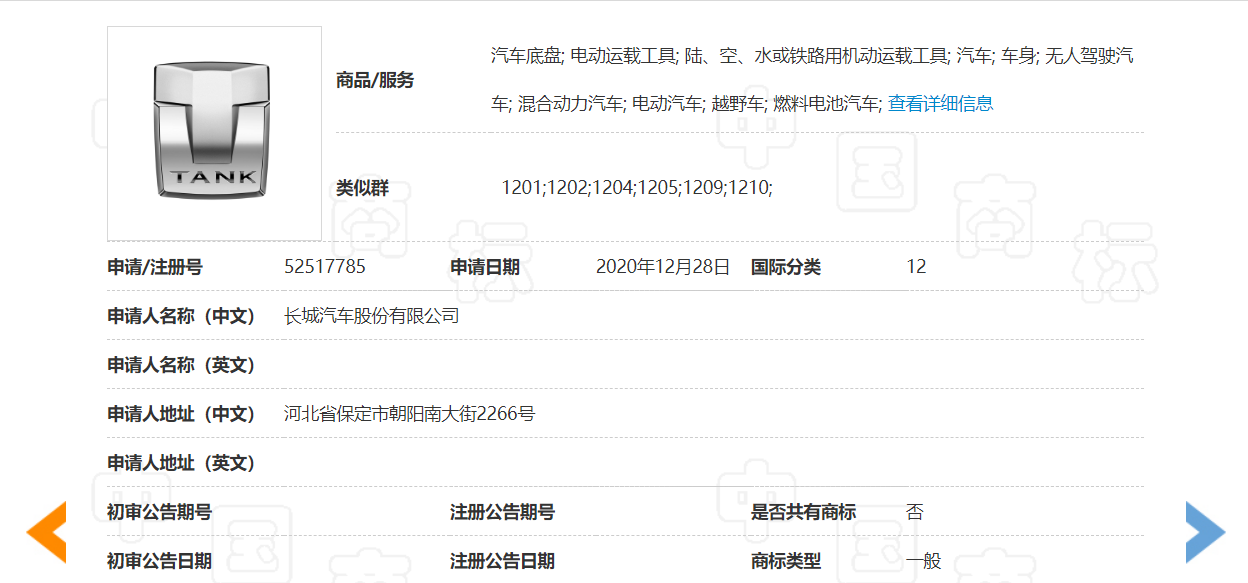Image resolution: width=1248 pixels, height=583 pixels.
Task: Click the 类似群 label
Action: tap(362, 187)
